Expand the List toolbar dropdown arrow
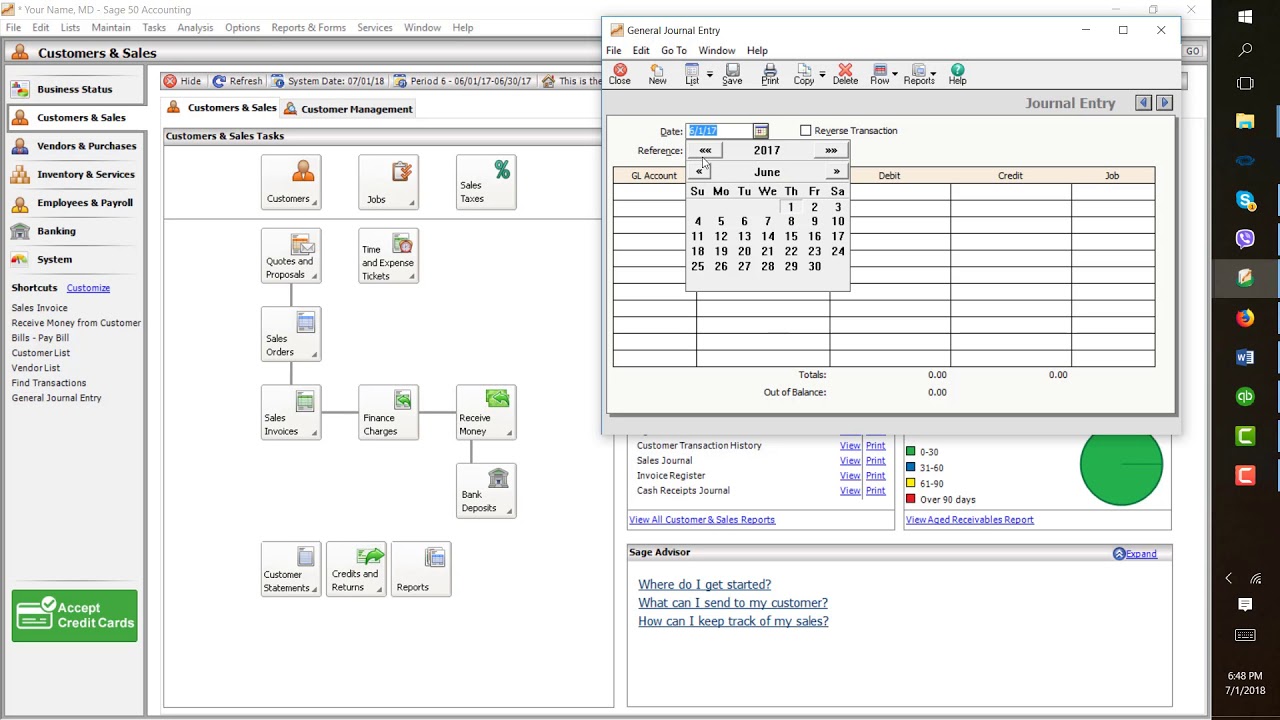Viewport: 1280px width, 720px height. pos(710,74)
